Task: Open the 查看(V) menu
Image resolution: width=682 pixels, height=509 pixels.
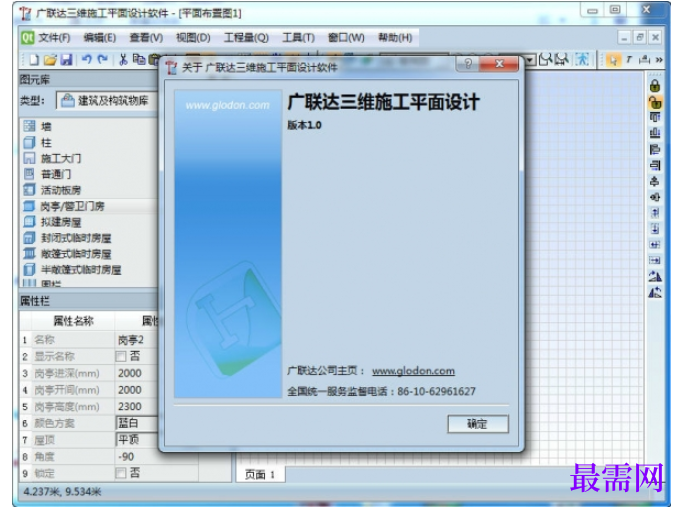Action: (146, 38)
